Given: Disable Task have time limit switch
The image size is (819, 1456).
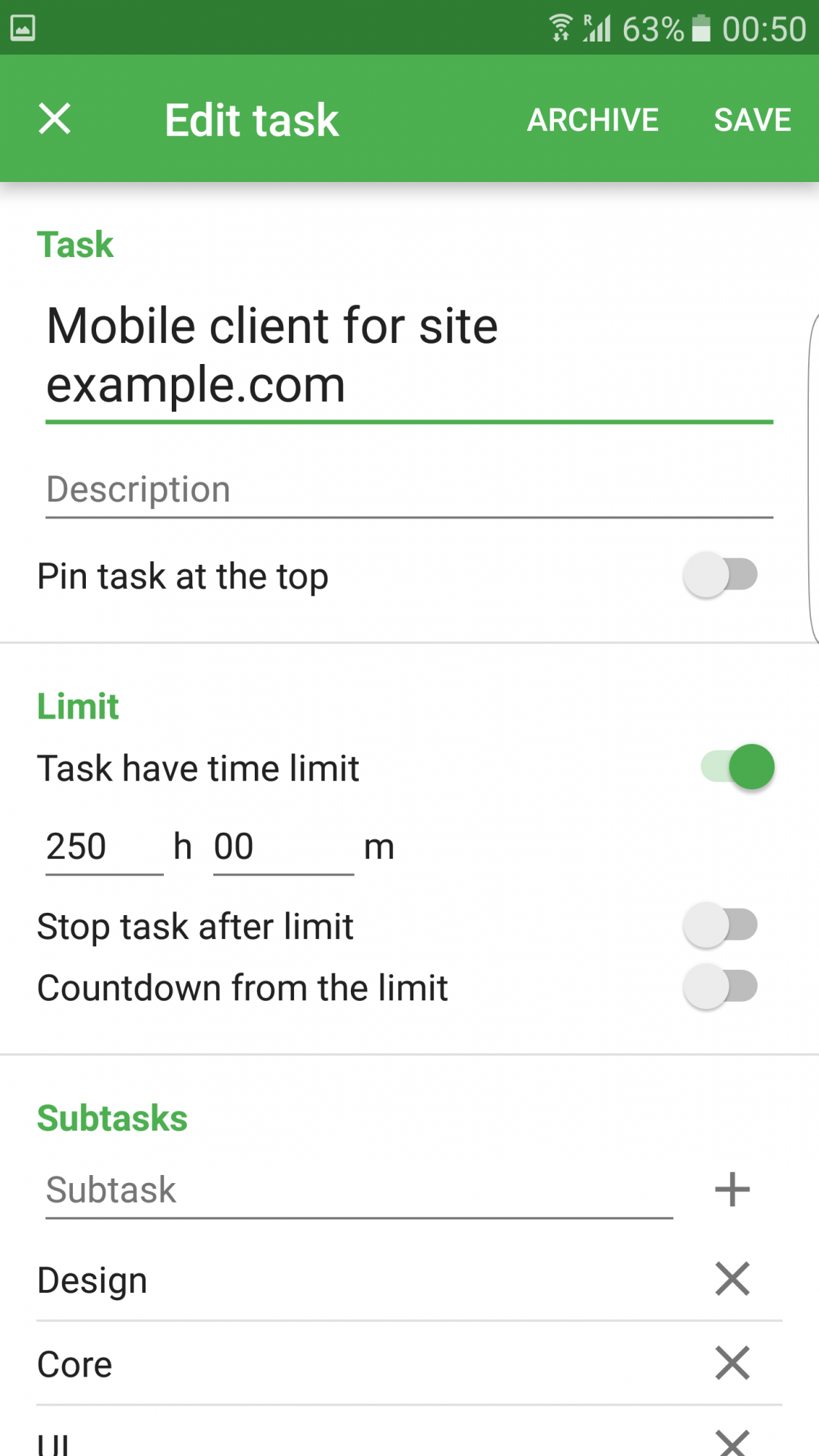Looking at the screenshot, I should click(737, 767).
